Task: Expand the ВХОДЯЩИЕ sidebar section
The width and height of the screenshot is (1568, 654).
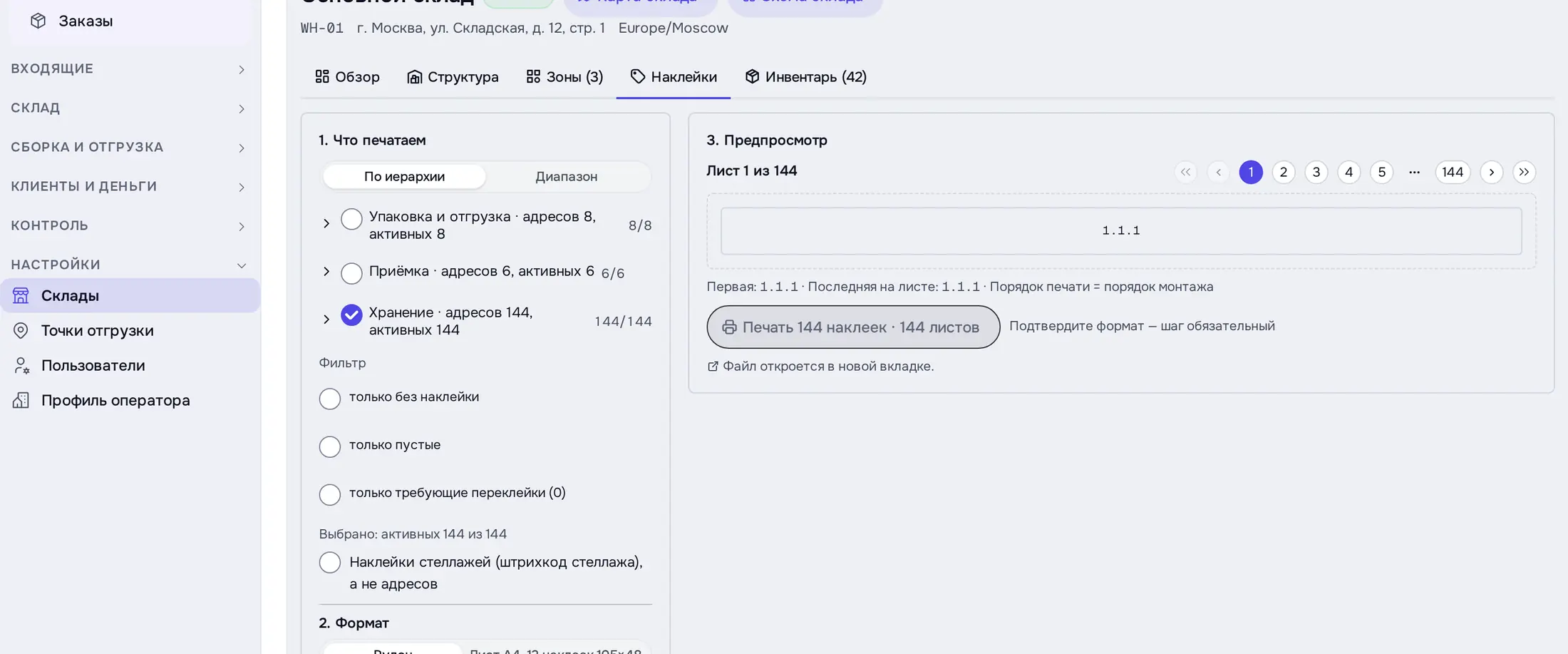Action: tap(130, 68)
